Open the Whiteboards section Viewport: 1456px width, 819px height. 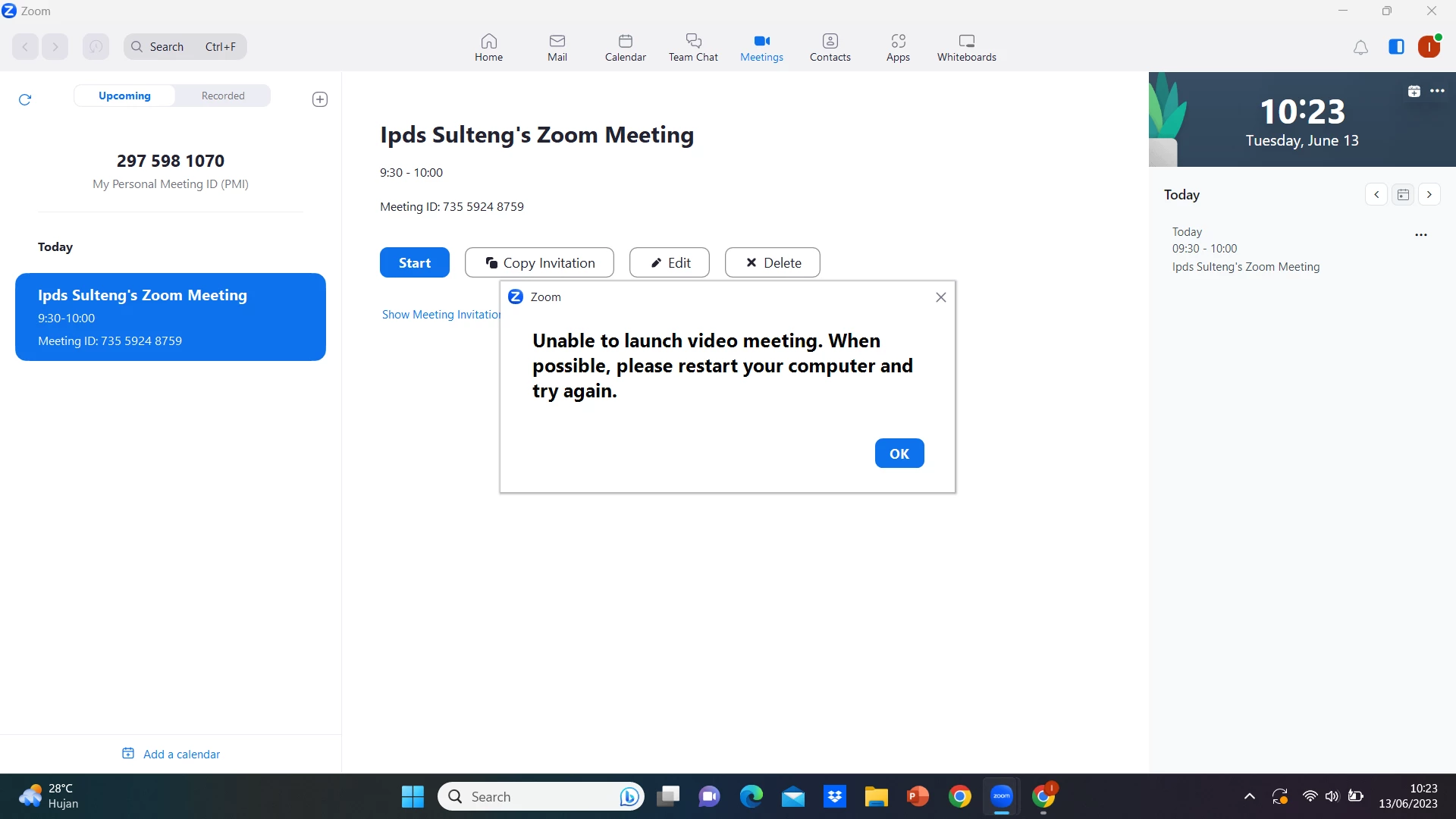coord(966,47)
